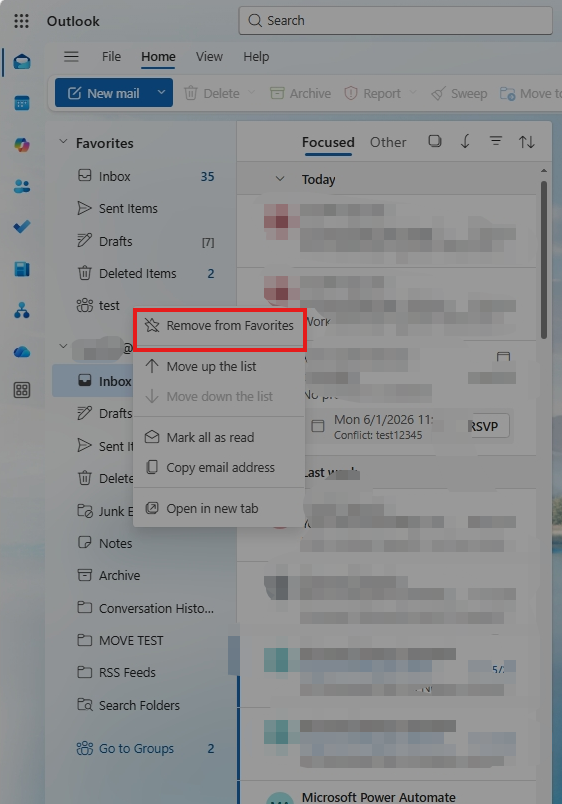
Task: Click the jump-to arrow icon beside Other
Action: (x=465, y=142)
